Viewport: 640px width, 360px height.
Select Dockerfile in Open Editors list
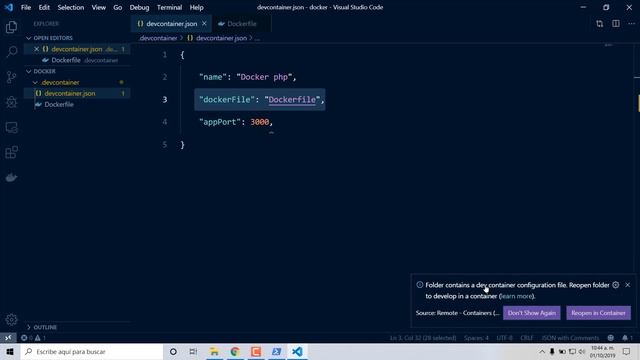click(78, 60)
